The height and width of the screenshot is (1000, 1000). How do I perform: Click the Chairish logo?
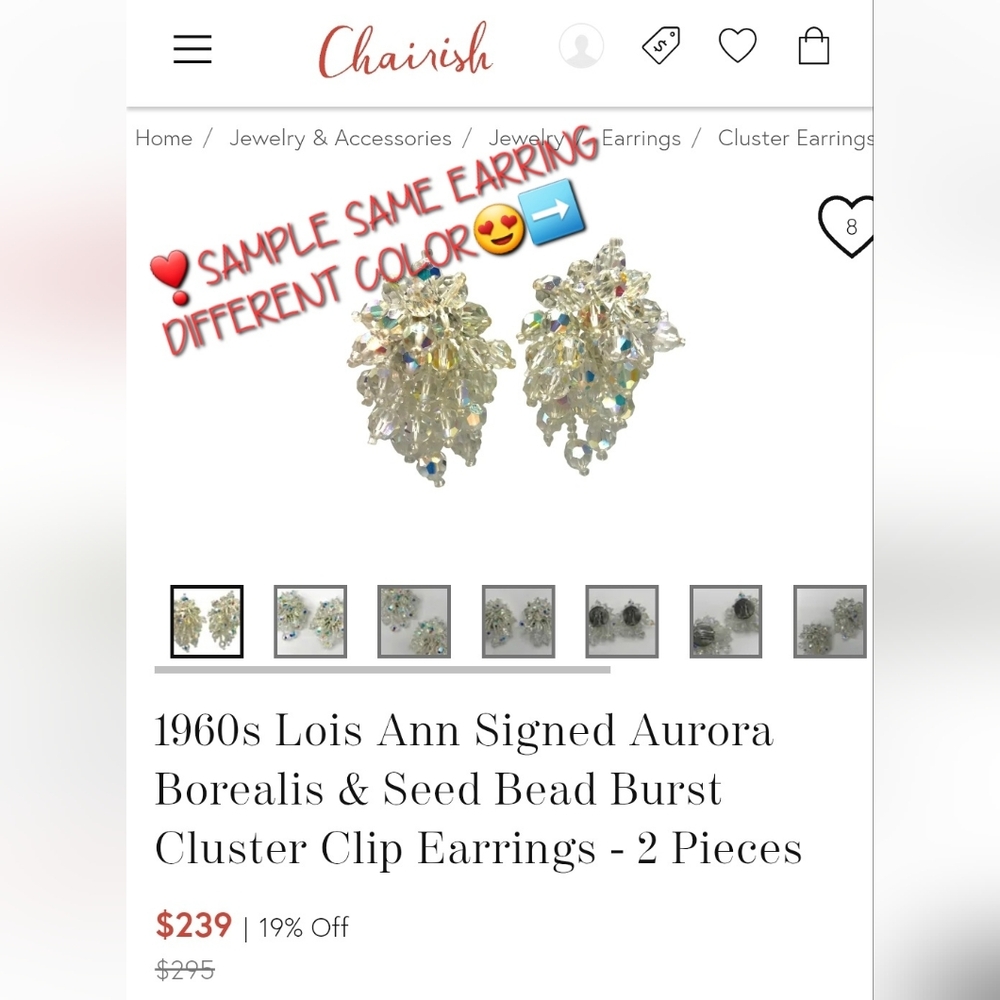tap(406, 50)
